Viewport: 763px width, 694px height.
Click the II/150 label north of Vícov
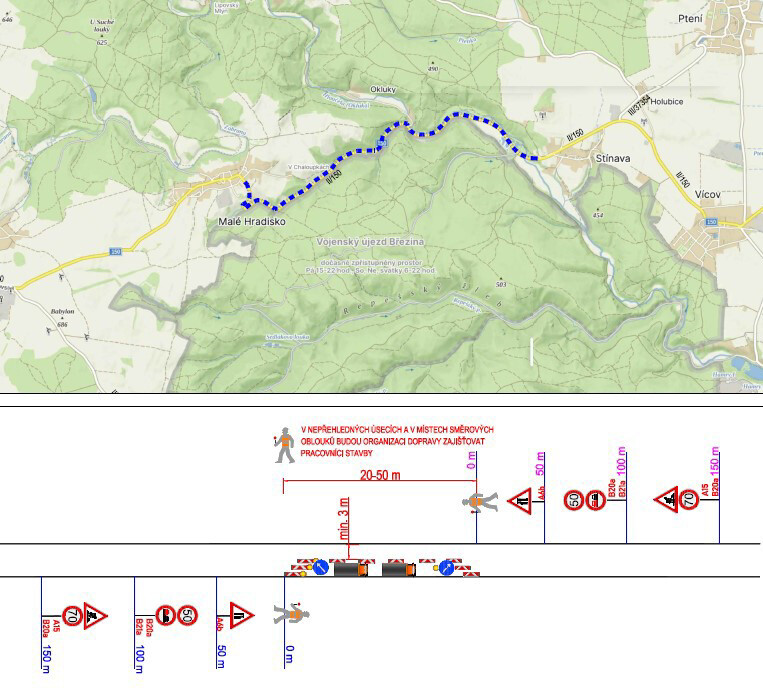tap(683, 179)
